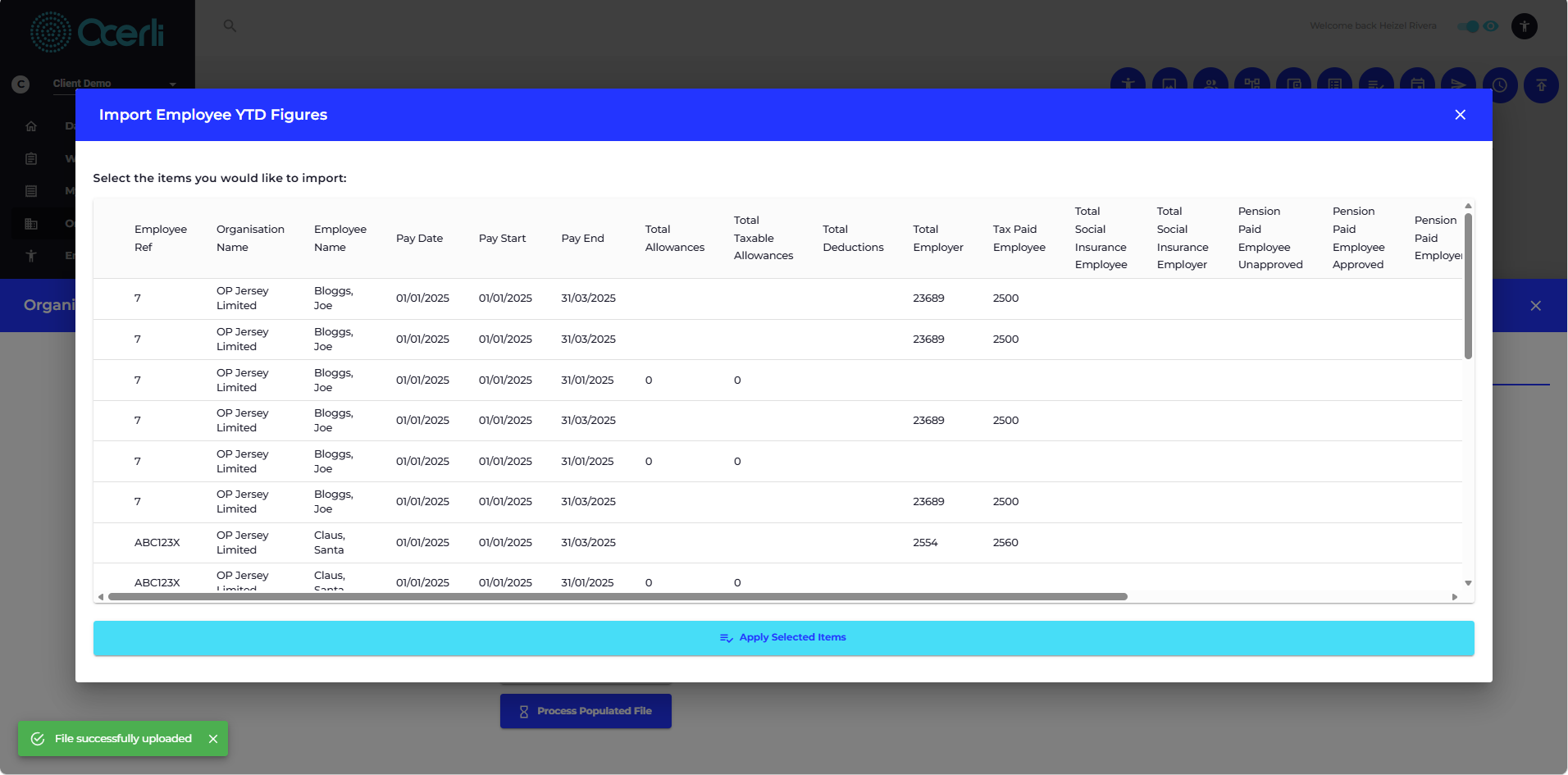Click the Welcome back Heizel Rivera text

(x=1373, y=26)
